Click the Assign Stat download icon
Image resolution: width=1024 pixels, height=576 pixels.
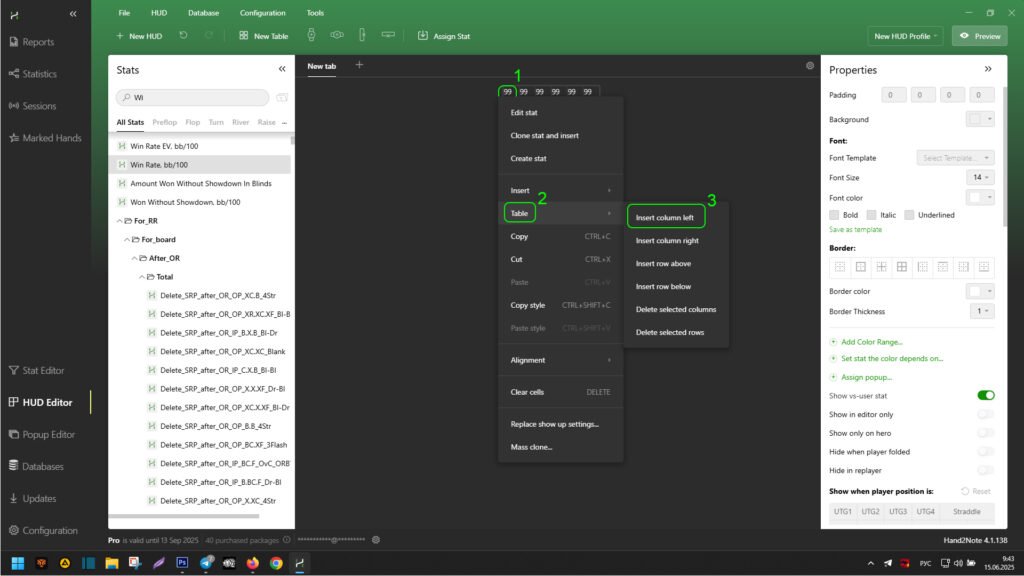pos(423,36)
